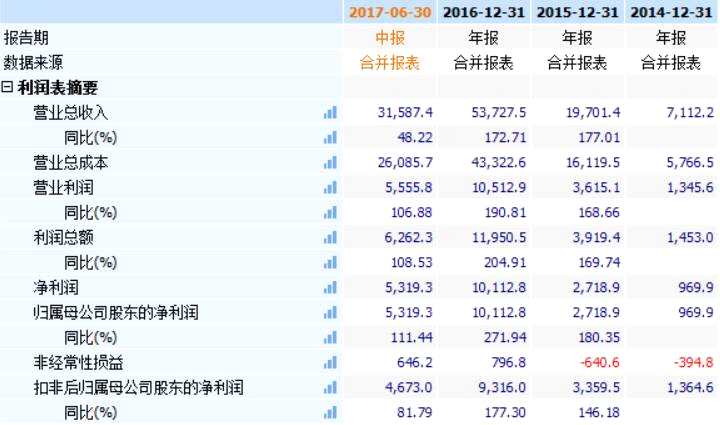Select growth value 106.88
The height and width of the screenshot is (425, 720).
(411, 212)
